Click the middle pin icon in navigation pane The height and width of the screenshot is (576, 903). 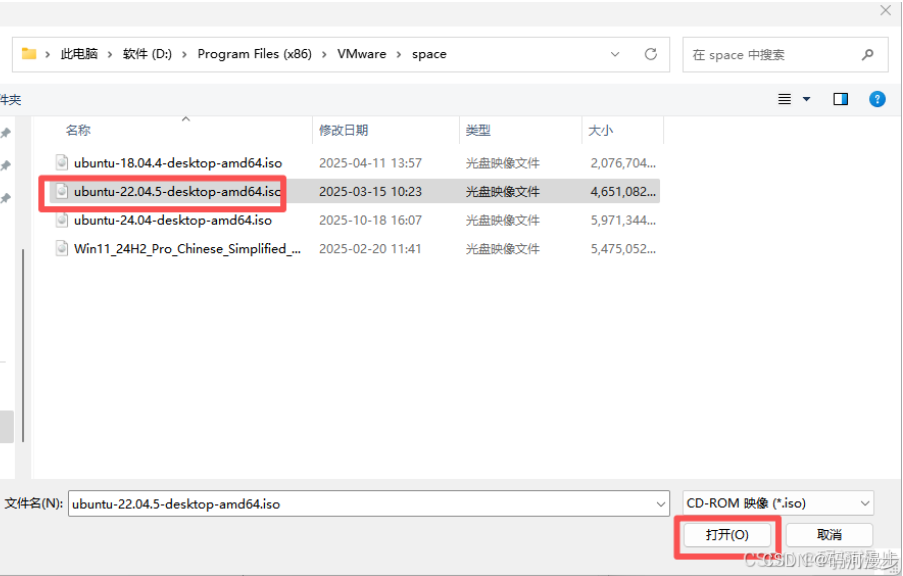point(5,166)
